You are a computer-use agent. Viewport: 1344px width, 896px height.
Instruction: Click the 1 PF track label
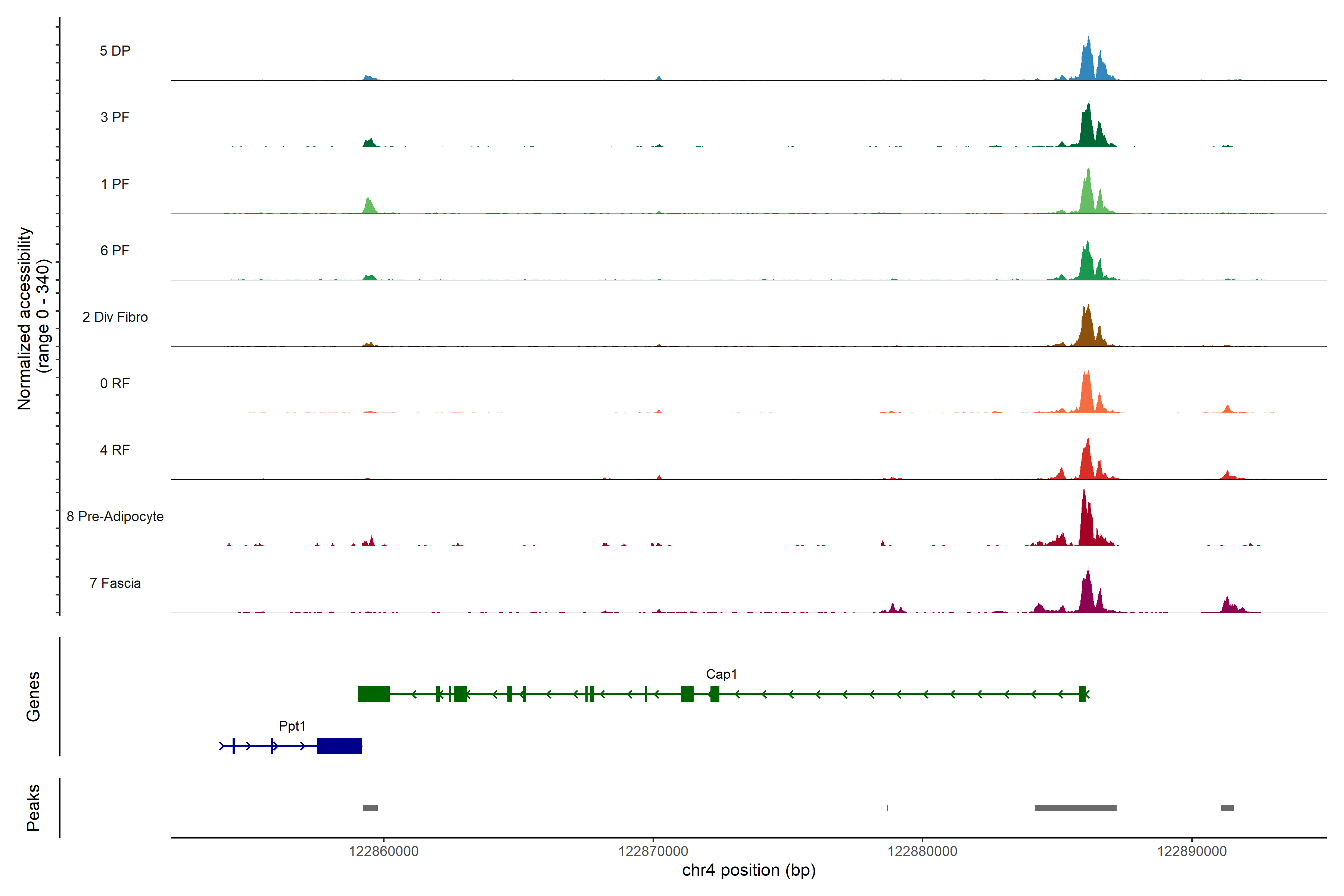(115, 184)
